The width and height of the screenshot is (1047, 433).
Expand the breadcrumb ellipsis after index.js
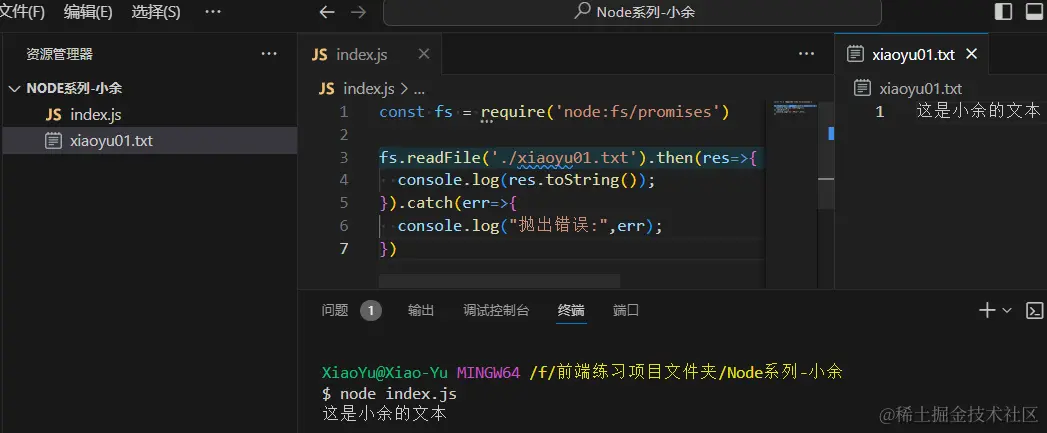(x=419, y=90)
